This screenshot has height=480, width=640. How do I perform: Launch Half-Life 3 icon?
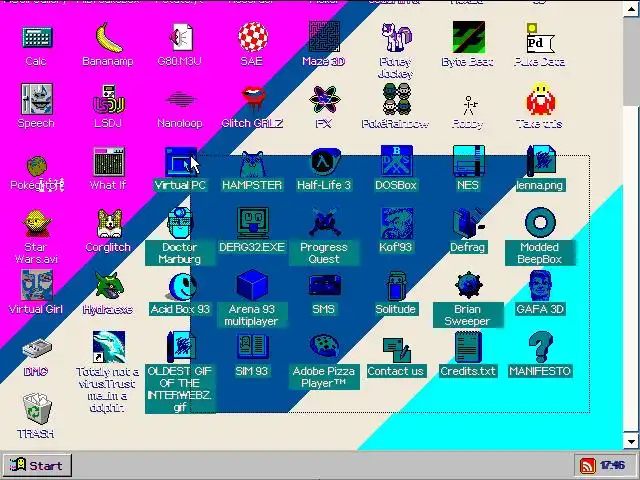[324, 162]
